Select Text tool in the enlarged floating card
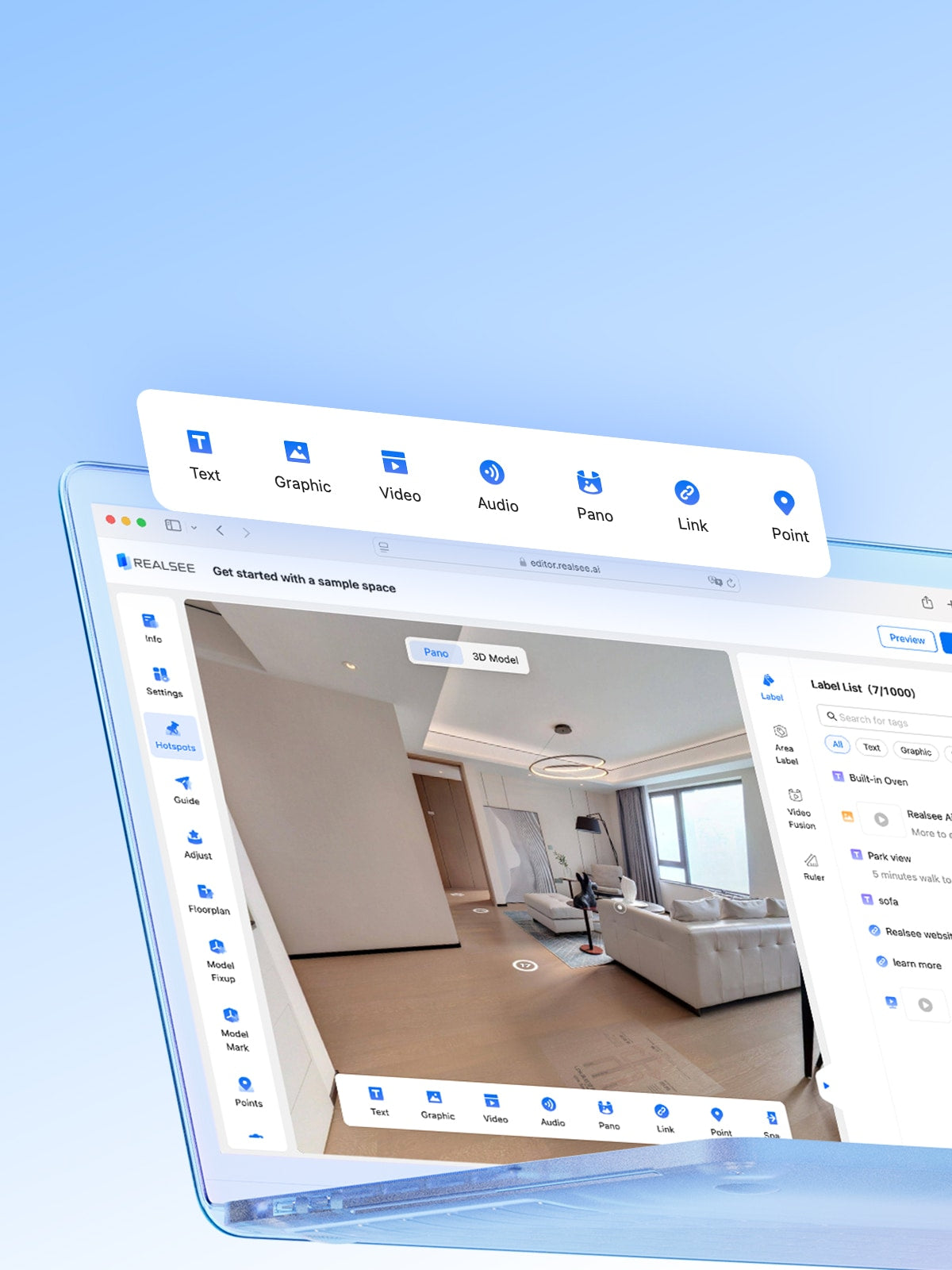Viewport: 952px width, 1270px height. tap(202, 456)
